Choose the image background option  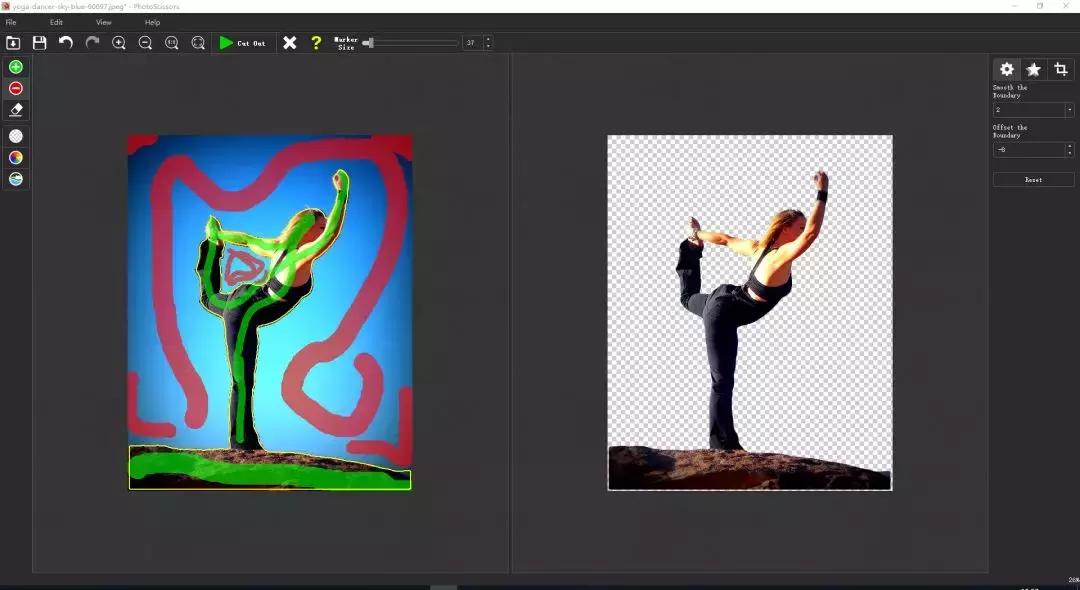(x=16, y=179)
